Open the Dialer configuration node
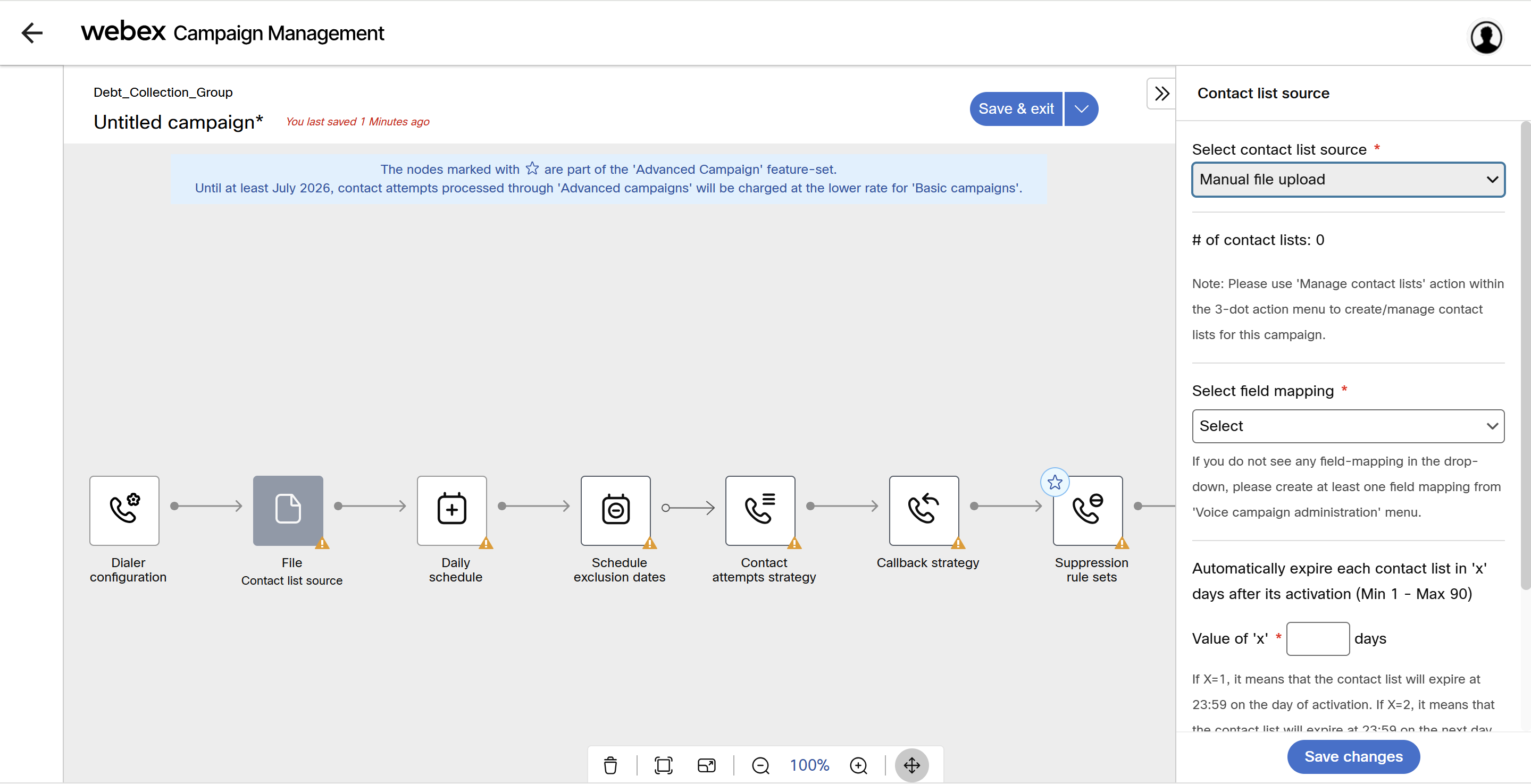Image resolution: width=1531 pixels, height=784 pixels. tap(124, 510)
